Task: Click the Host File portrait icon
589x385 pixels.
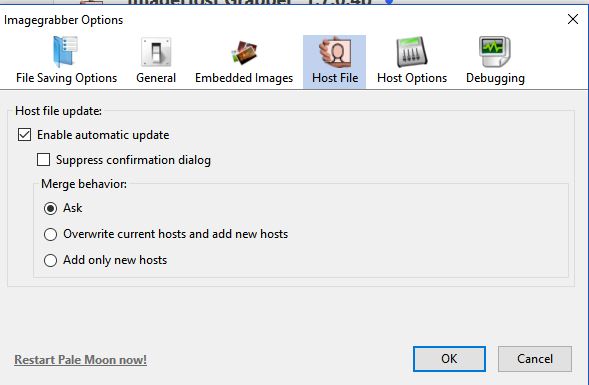Action: coord(335,52)
